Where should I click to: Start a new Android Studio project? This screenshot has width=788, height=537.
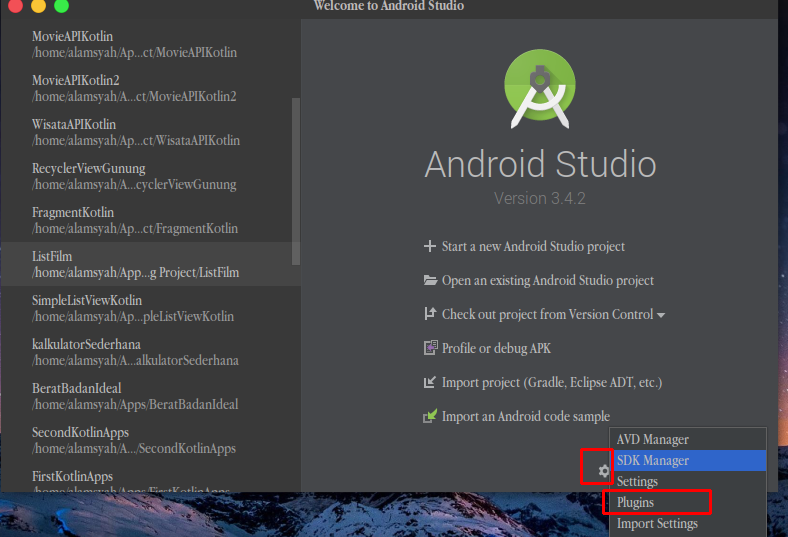click(533, 247)
